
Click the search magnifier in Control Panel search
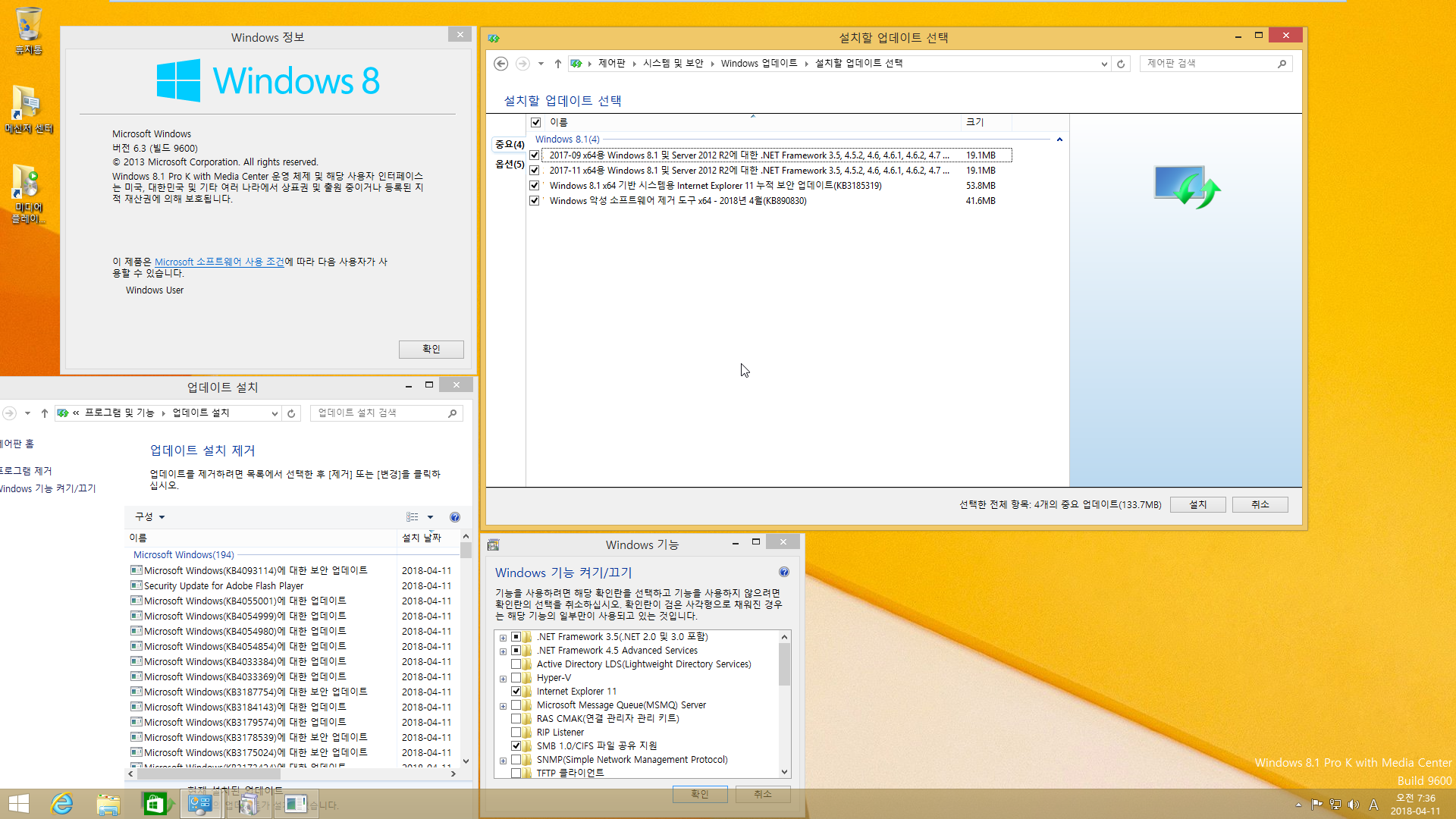[1282, 64]
